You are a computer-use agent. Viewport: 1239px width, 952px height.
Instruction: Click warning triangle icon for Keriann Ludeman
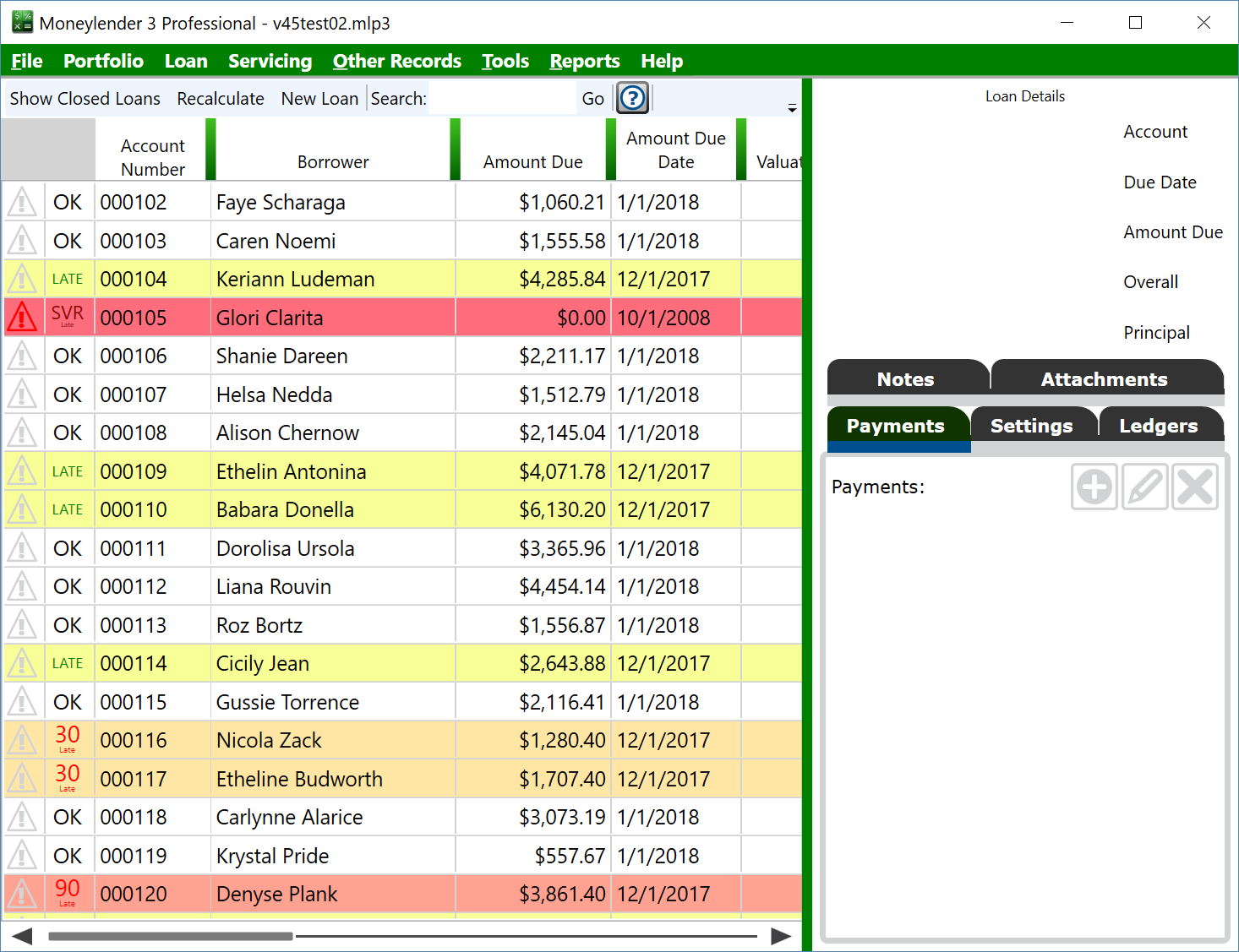(22, 279)
